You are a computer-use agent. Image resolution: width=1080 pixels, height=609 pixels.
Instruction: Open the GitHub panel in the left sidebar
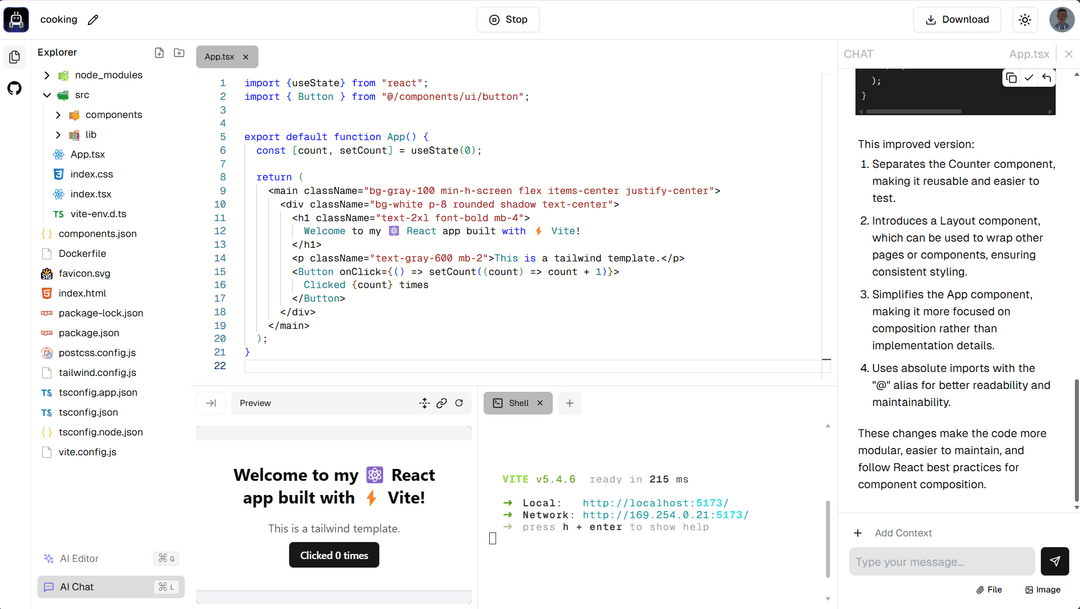click(14, 88)
